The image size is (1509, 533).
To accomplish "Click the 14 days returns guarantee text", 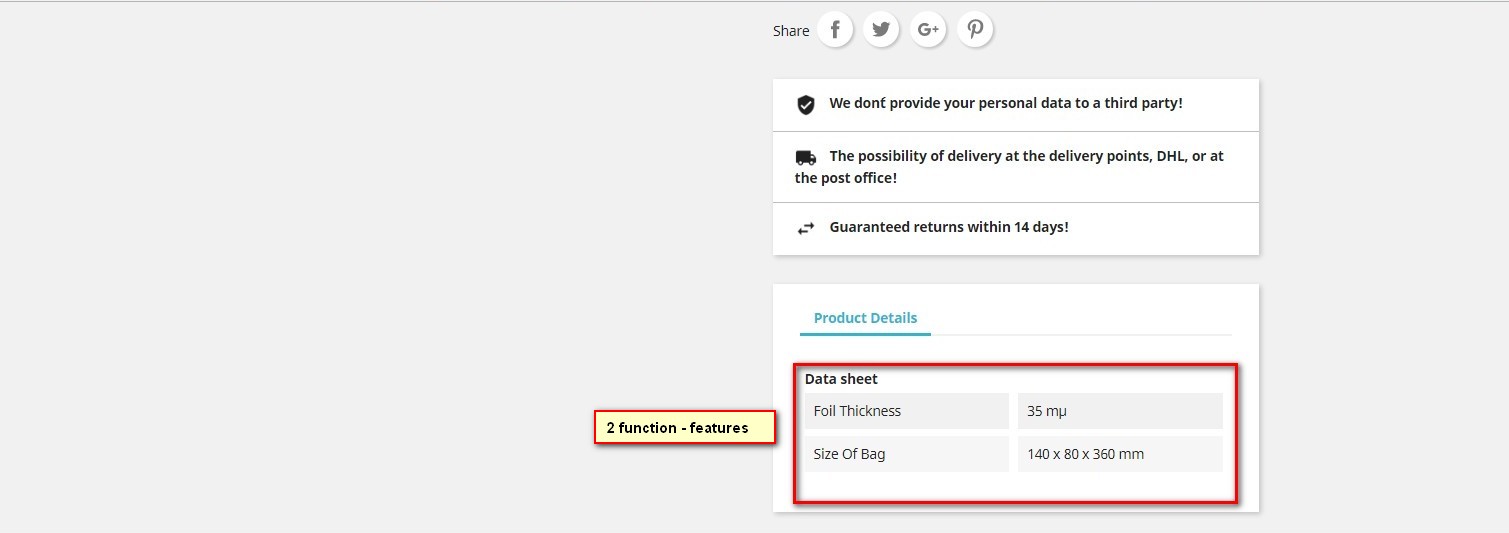I will [x=949, y=227].
